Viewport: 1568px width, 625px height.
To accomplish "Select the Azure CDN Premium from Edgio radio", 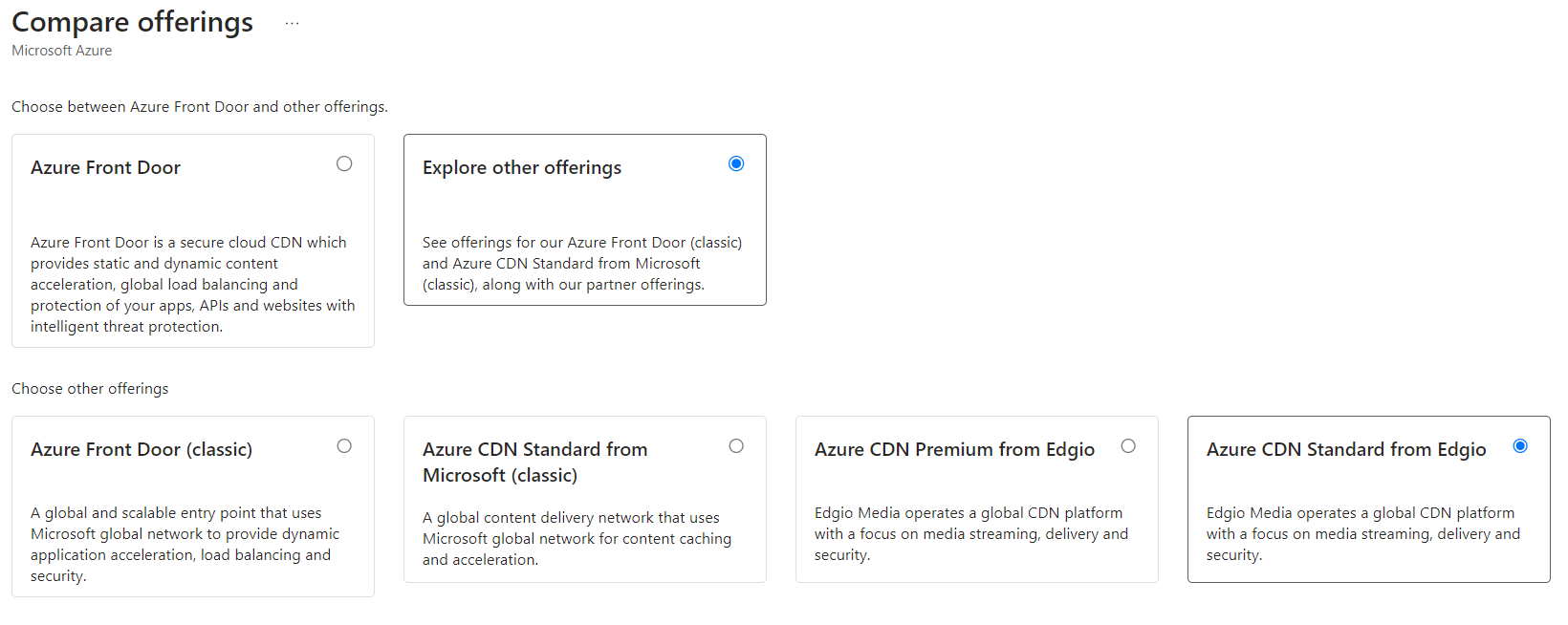I will tap(1128, 446).
